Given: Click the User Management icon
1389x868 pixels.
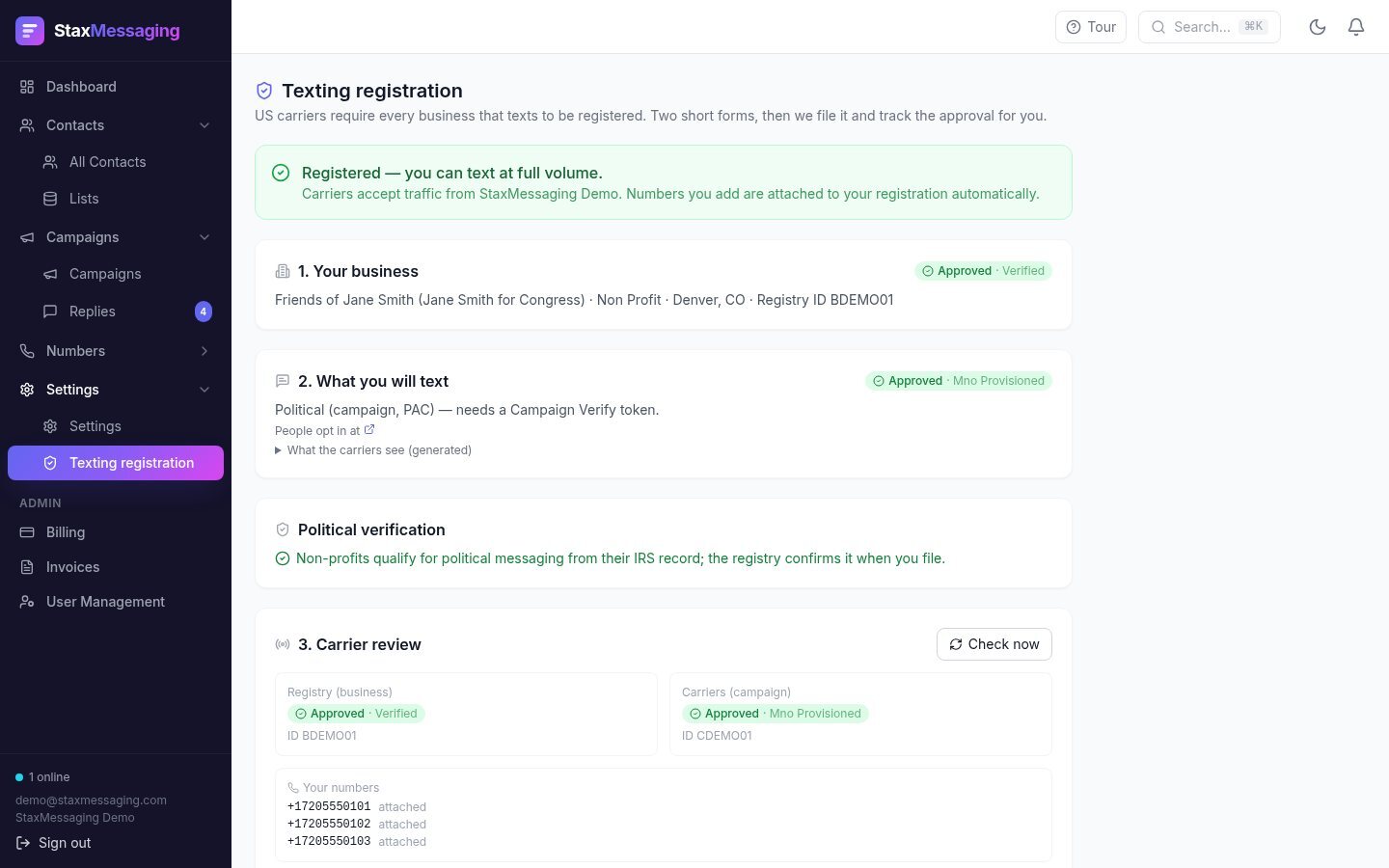Looking at the screenshot, I should pyautogui.click(x=27, y=602).
